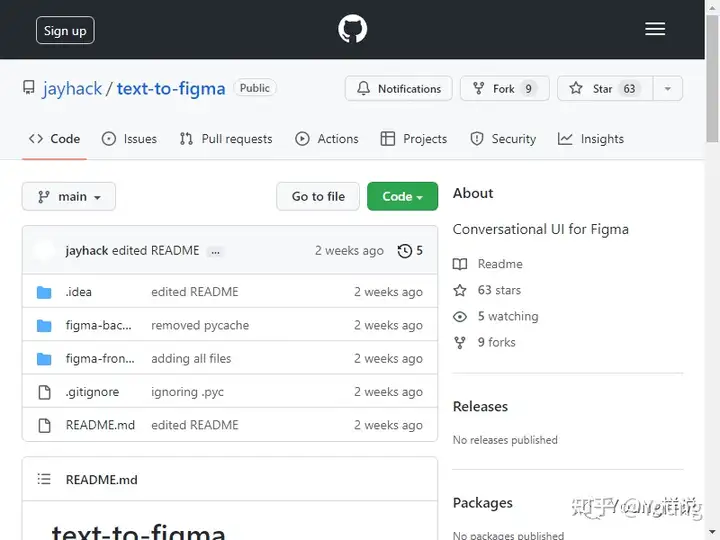
Task: Open the text-to-figma repository link
Action: point(171,88)
